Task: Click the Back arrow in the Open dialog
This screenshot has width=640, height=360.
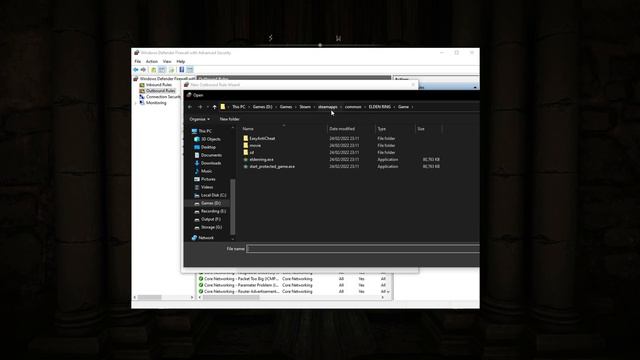Action: [190, 107]
